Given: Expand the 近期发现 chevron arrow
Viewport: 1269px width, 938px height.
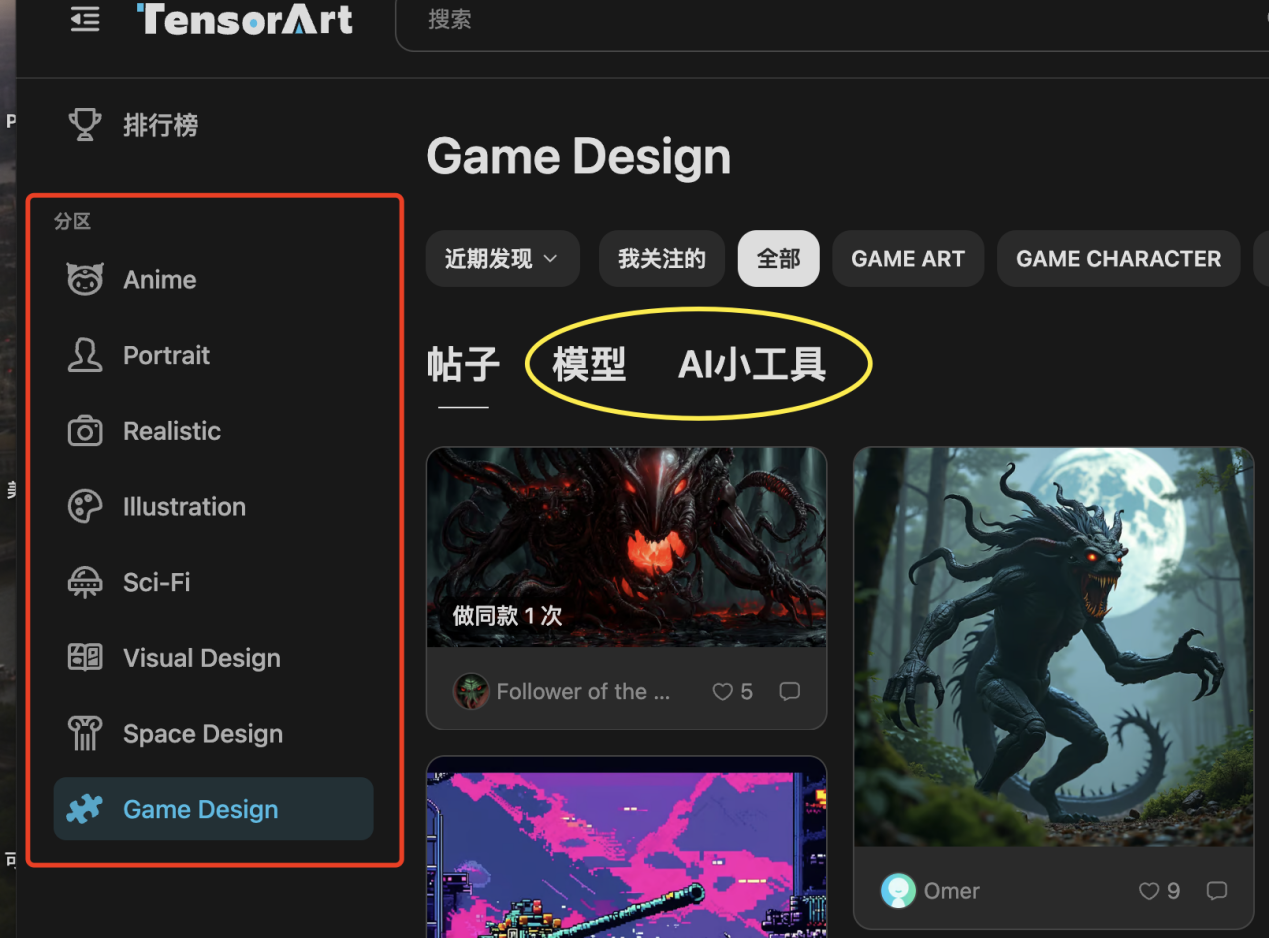Looking at the screenshot, I should pos(548,258).
